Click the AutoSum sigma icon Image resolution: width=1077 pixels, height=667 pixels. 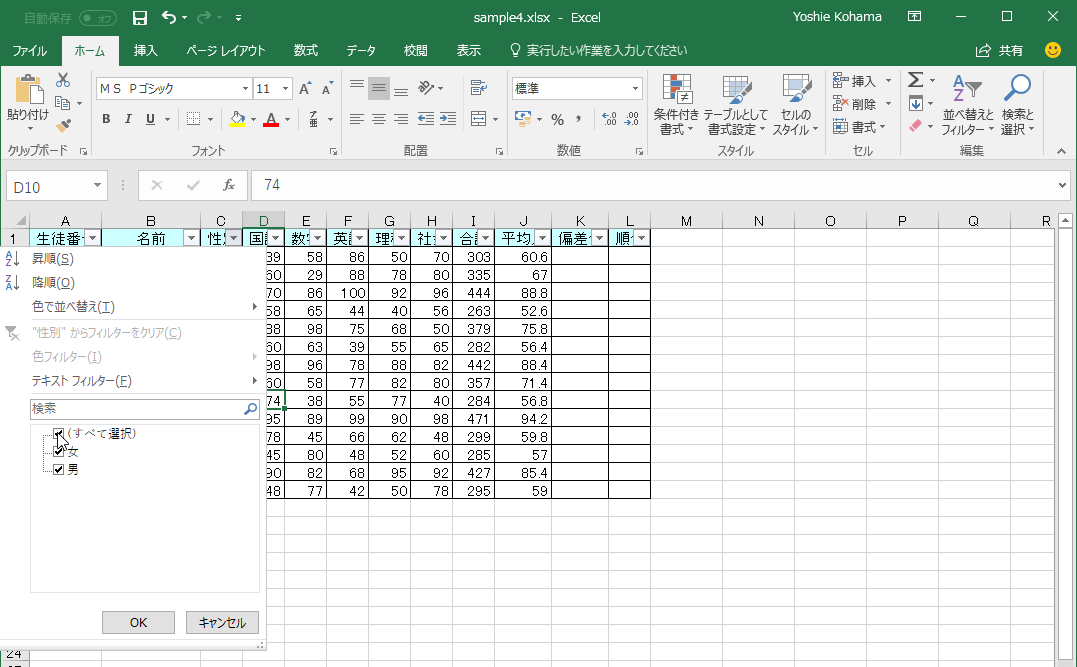[x=914, y=80]
